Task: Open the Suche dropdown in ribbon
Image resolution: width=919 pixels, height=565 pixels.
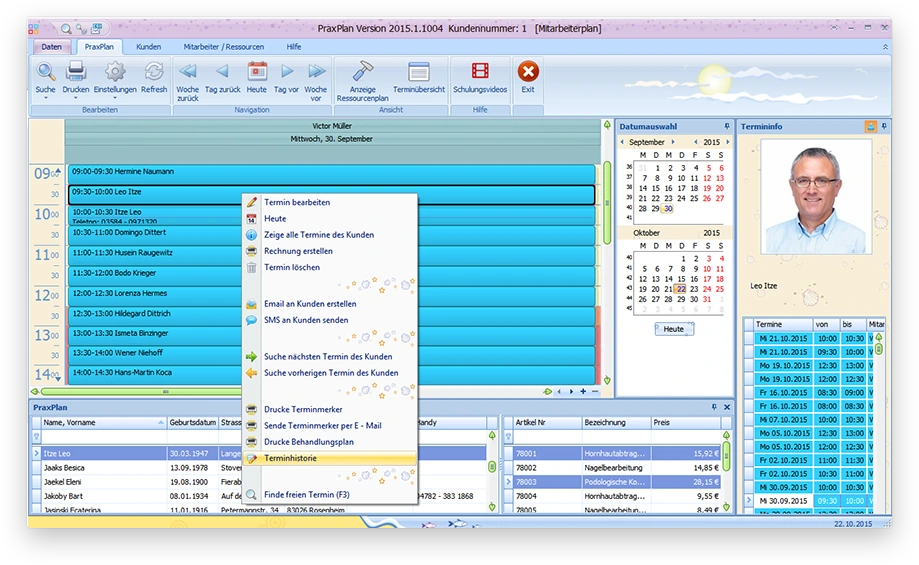Action: (x=46, y=98)
